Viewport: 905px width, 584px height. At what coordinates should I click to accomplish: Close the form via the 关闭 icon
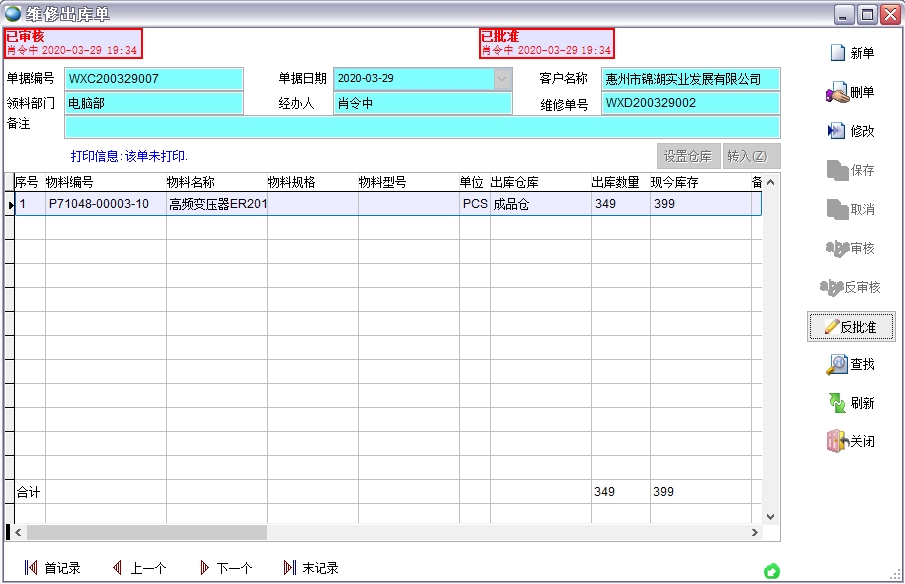851,441
